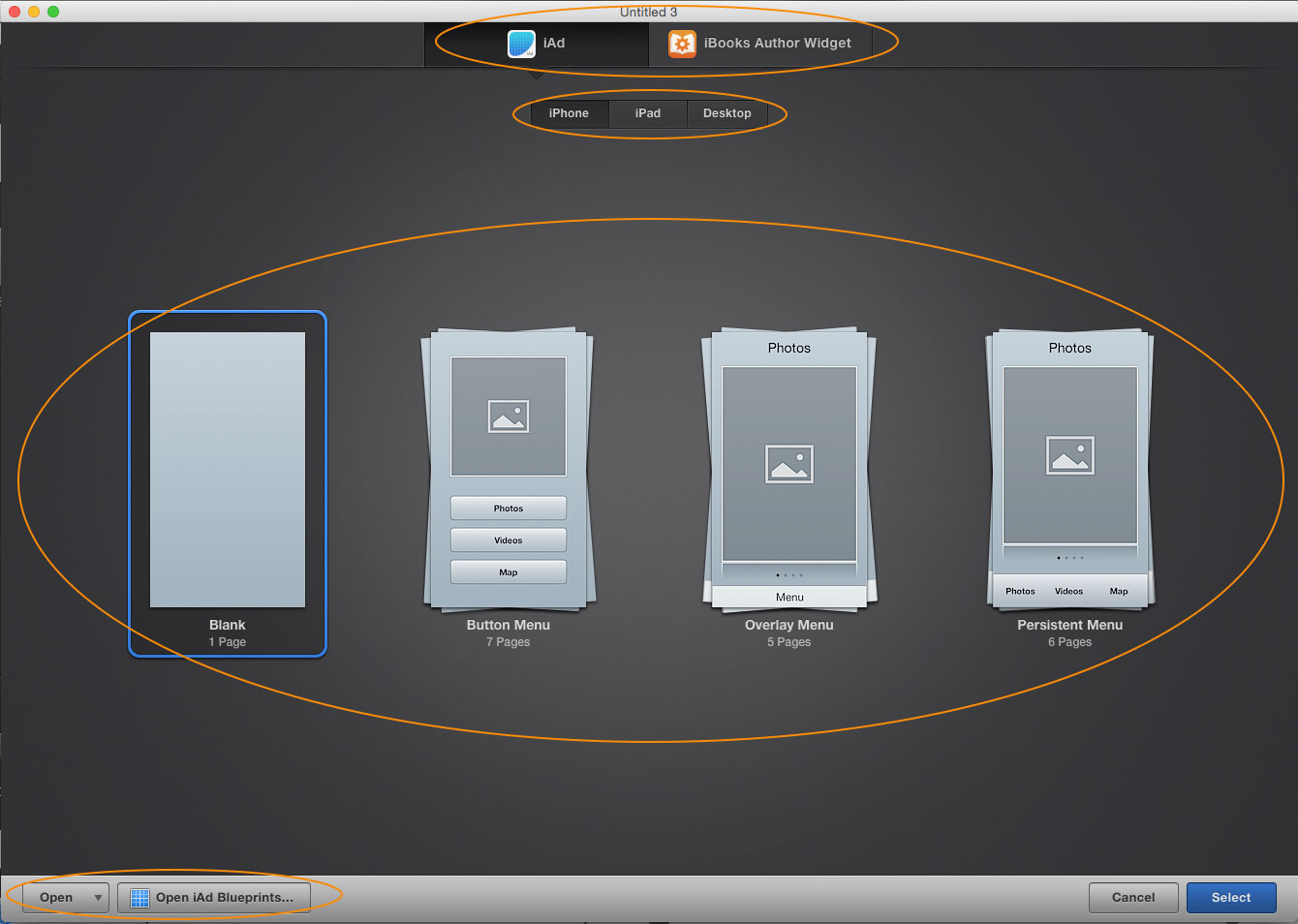Select the Overlay Menu template thumbnail
The width and height of the screenshot is (1298, 924).
[x=789, y=470]
